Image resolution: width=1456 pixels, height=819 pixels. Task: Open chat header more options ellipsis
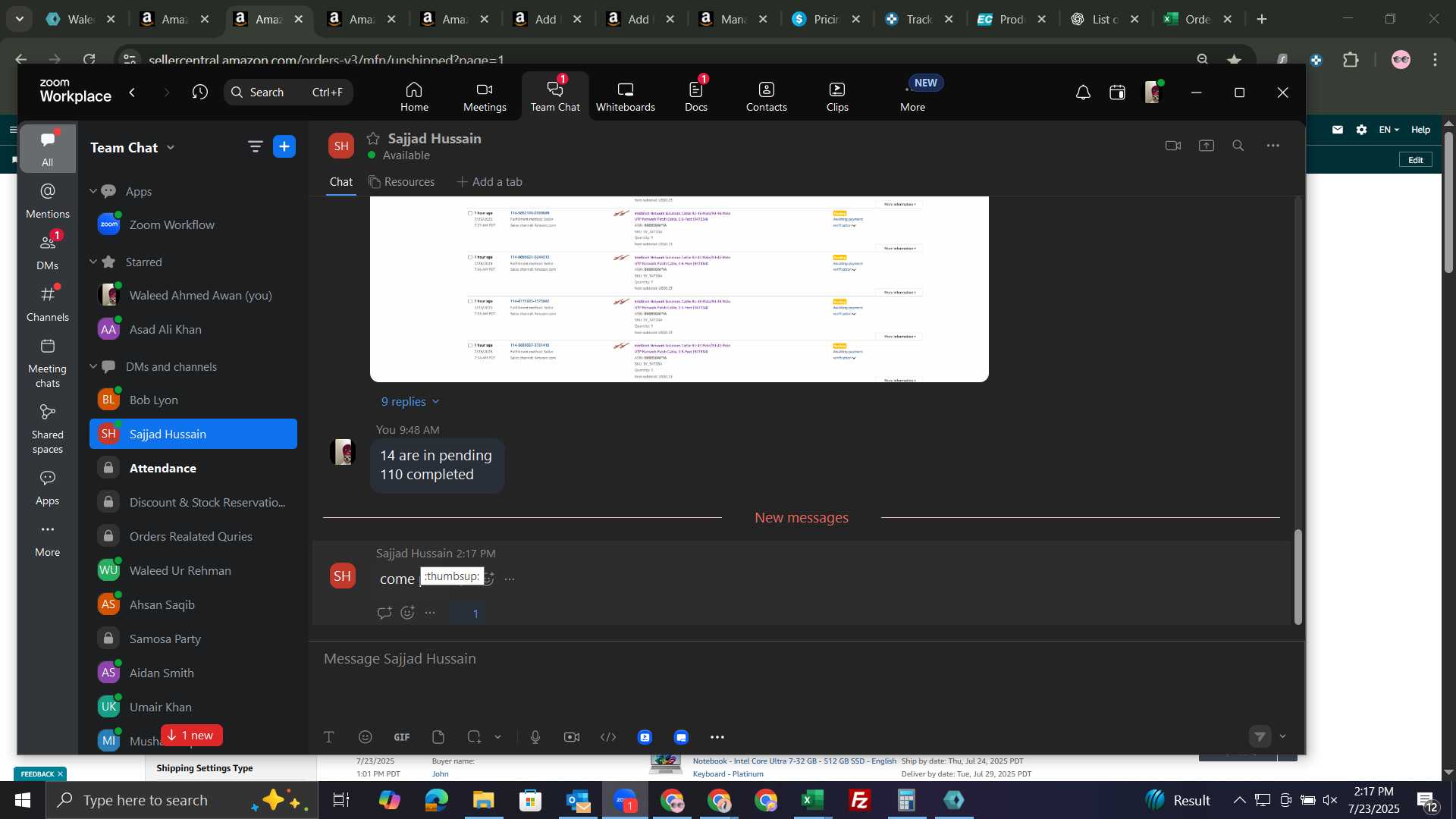tap(1272, 146)
